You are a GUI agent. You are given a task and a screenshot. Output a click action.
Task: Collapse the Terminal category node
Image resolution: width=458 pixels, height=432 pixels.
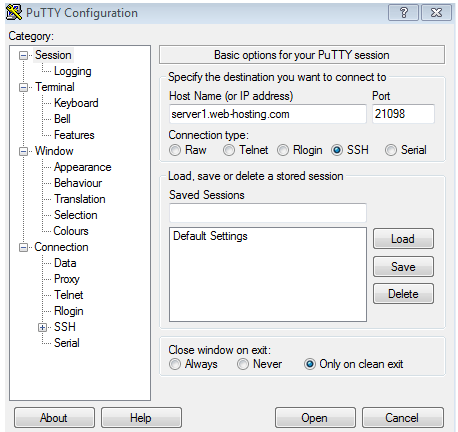[x=23, y=87]
